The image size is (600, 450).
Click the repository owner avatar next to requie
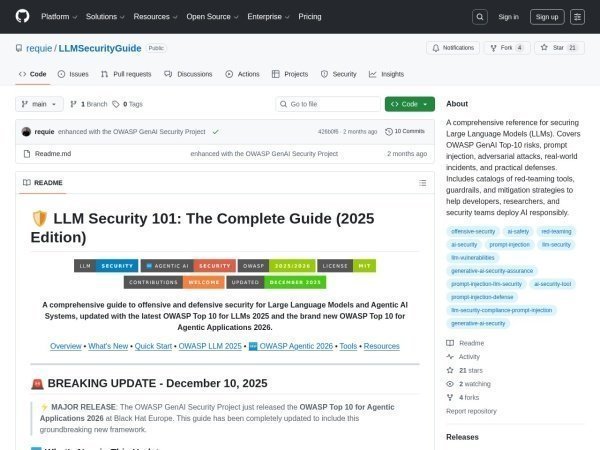click(x=26, y=132)
